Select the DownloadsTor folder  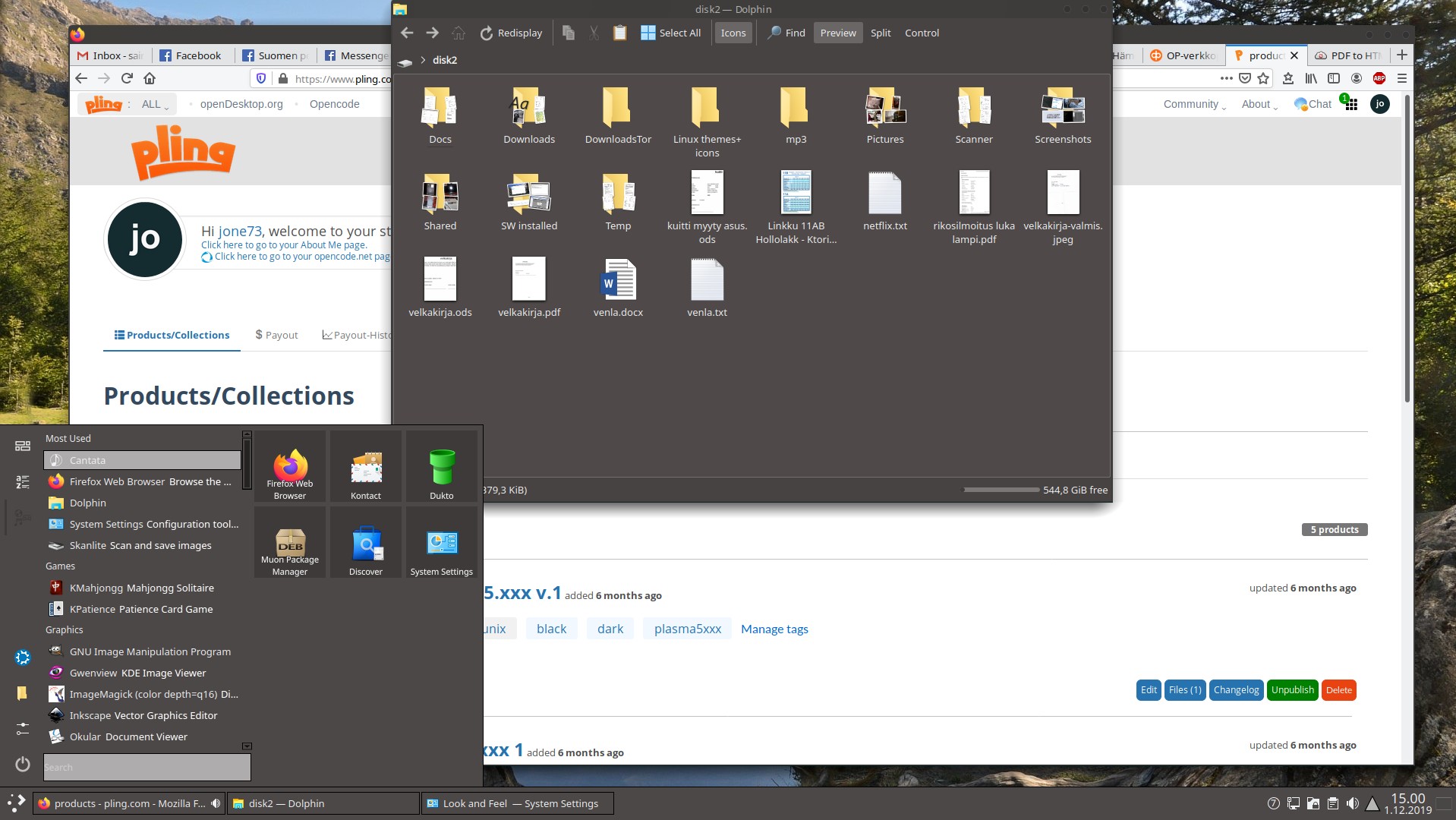click(x=618, y=115)
